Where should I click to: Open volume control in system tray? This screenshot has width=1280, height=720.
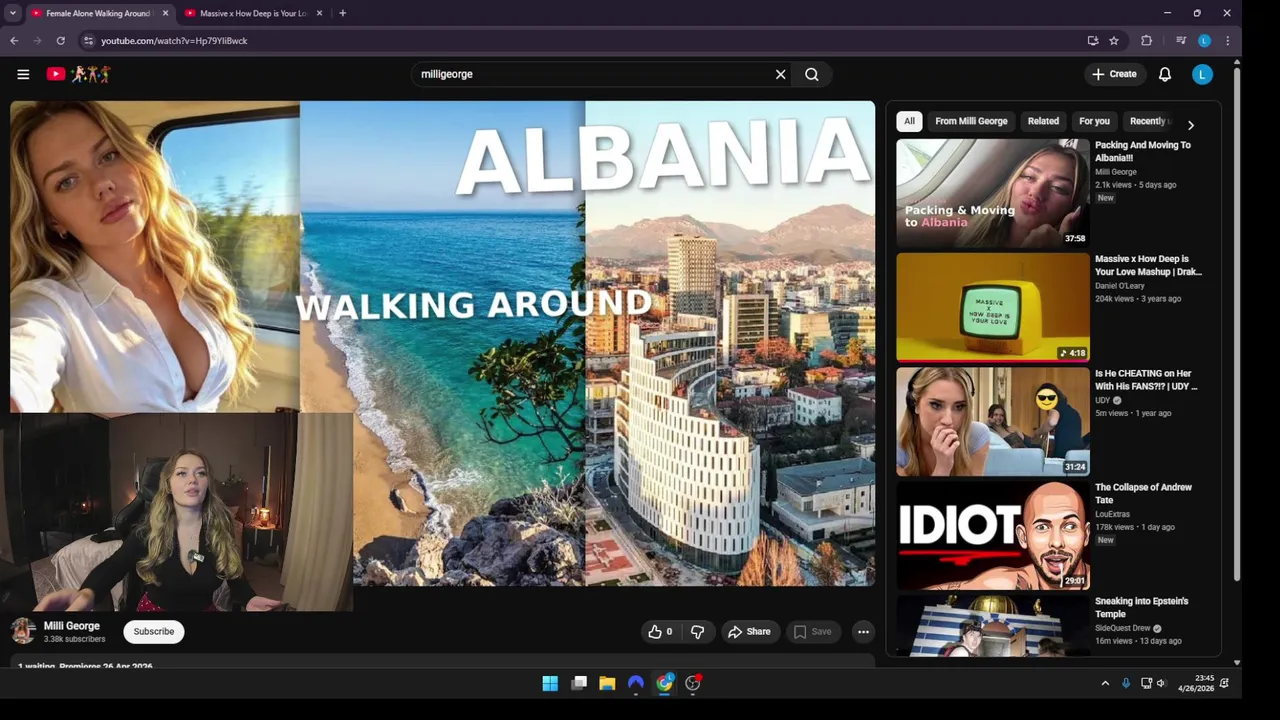(x=1161, y=683)
